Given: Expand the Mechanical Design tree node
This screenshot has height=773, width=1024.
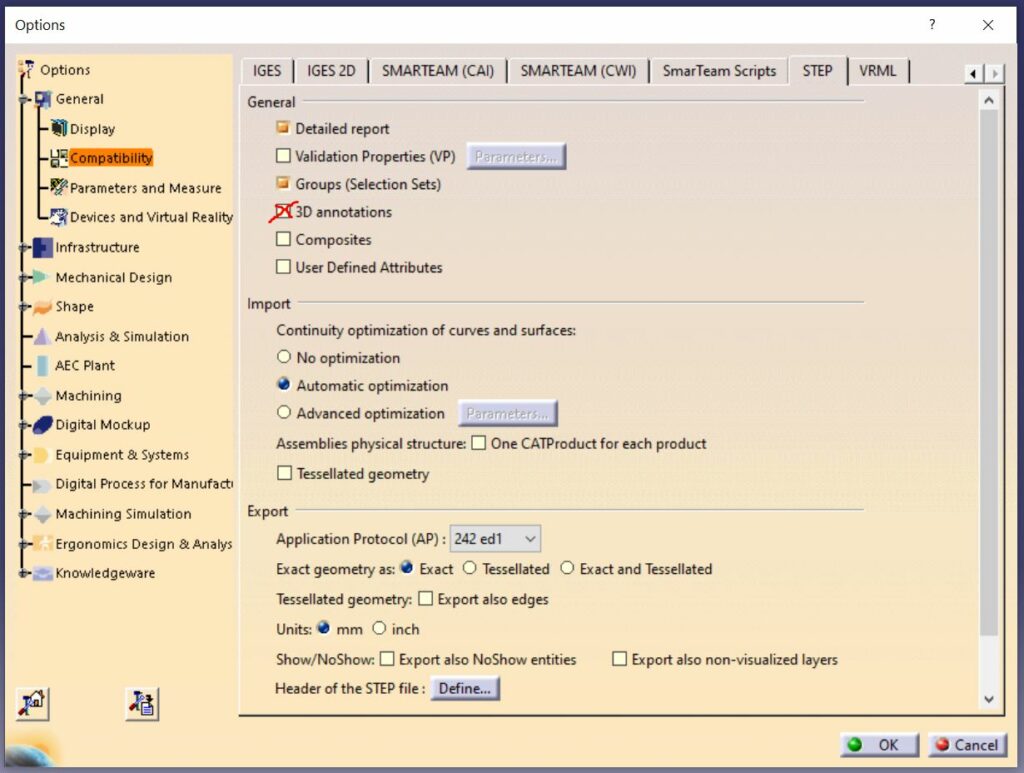Looking at the screenshot, I should 24,277.
